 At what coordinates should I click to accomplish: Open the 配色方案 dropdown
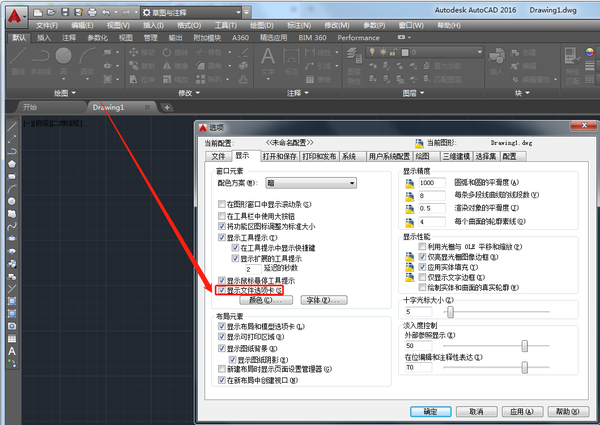point(310,183)
